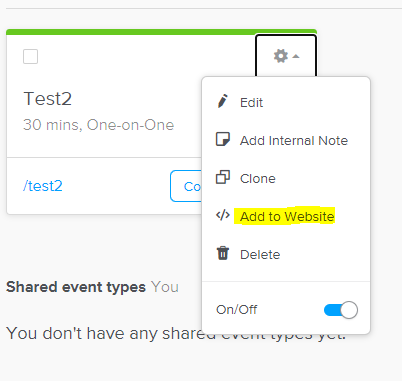Screen dimensions: 402x381
Task: Click the trash can Delete icon
Action: tap(223, 253)
